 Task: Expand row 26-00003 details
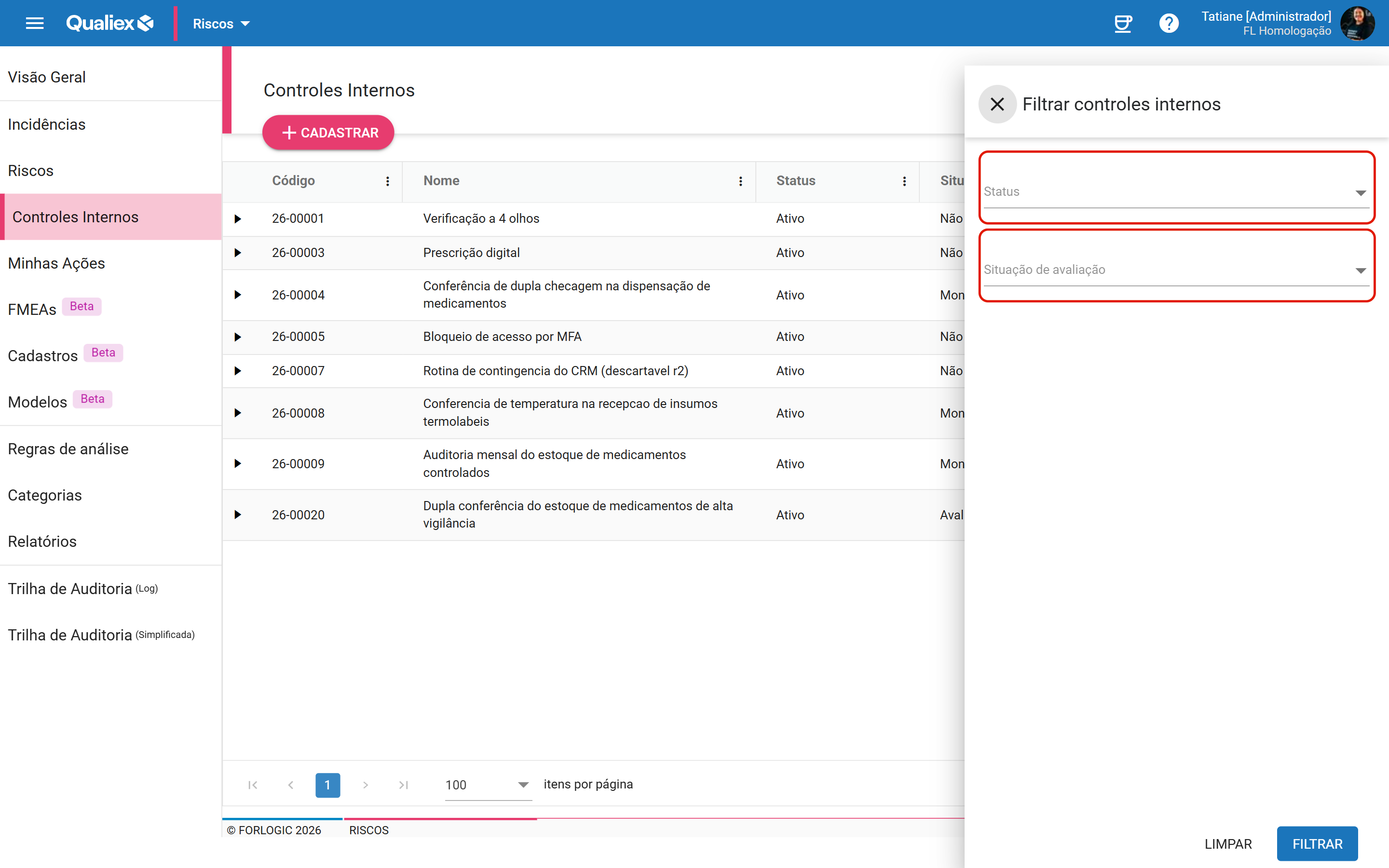click(238, 253)
